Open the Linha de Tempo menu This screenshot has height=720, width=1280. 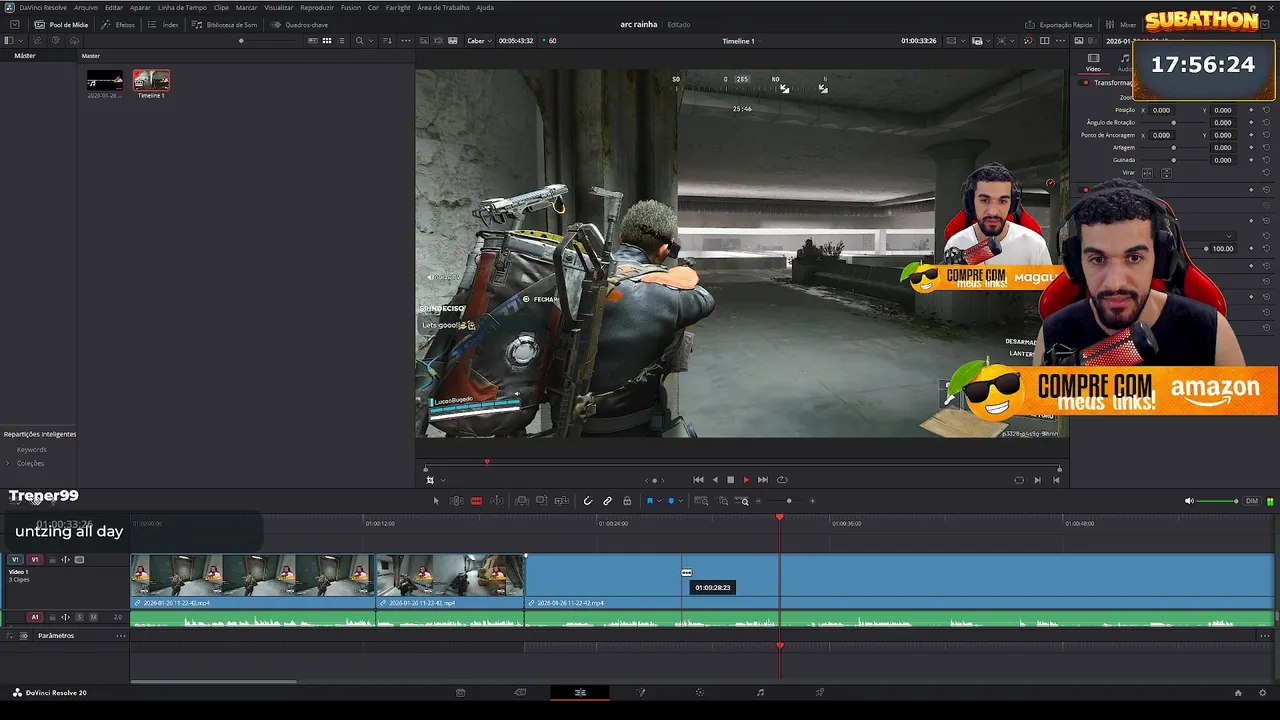(x=182, y=7)
